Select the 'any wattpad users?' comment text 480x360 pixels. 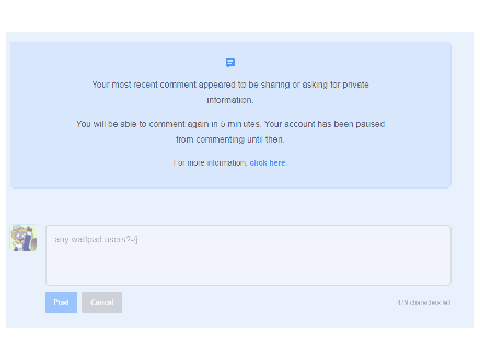pos(96,240)
